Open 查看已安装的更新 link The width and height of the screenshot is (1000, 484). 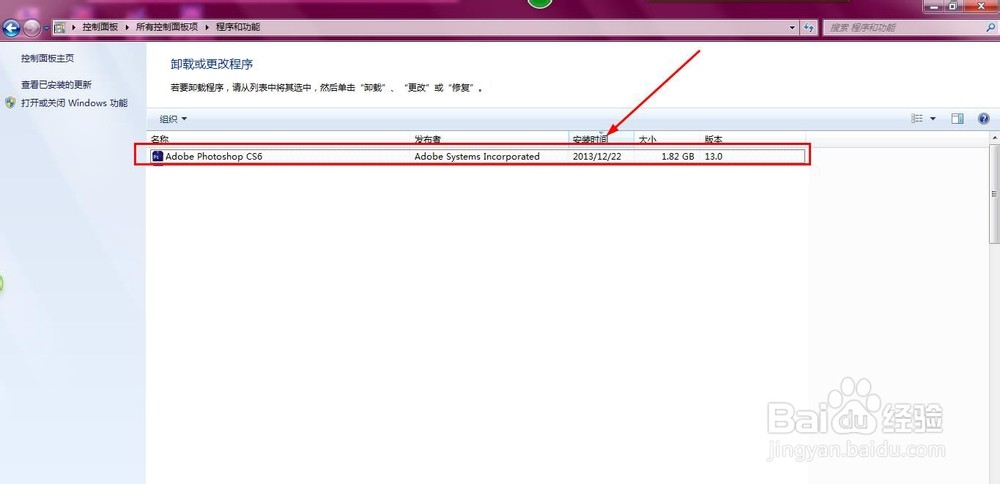click(x=56, y=84)
